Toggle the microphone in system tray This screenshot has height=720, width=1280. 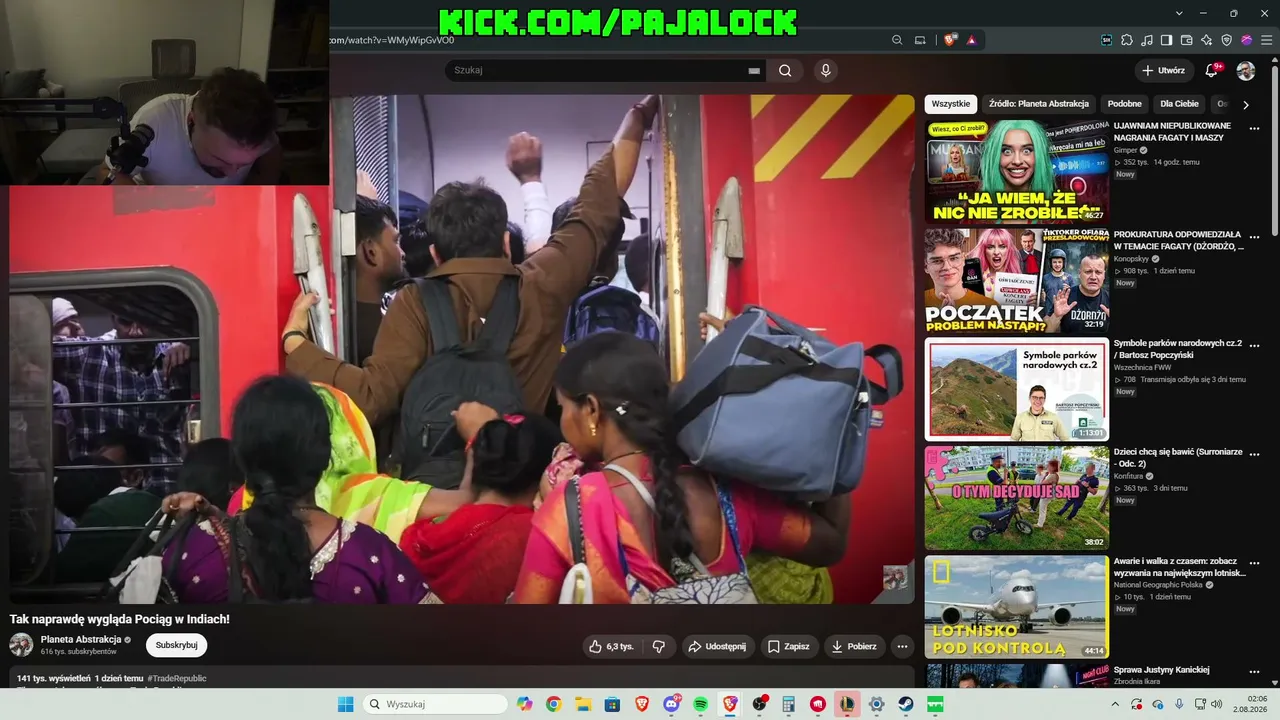tap(1179, 704)
